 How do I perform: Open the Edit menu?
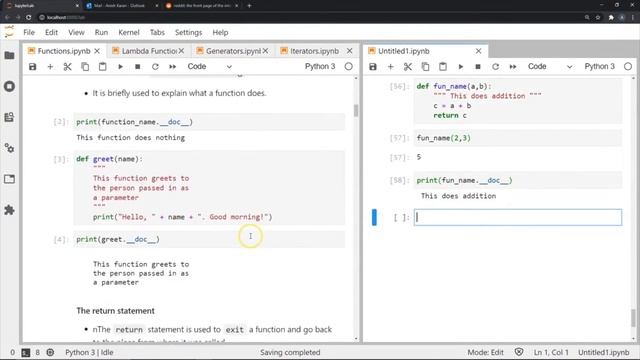(51, 32)
